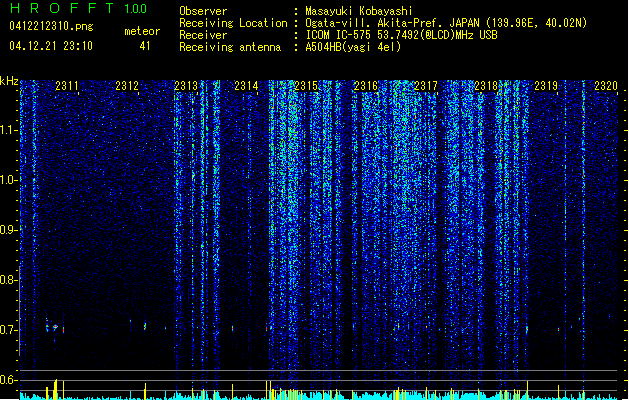This screenshot has width=629, height=400.
Task: Click the Observer field label
Action: point(203,11)
